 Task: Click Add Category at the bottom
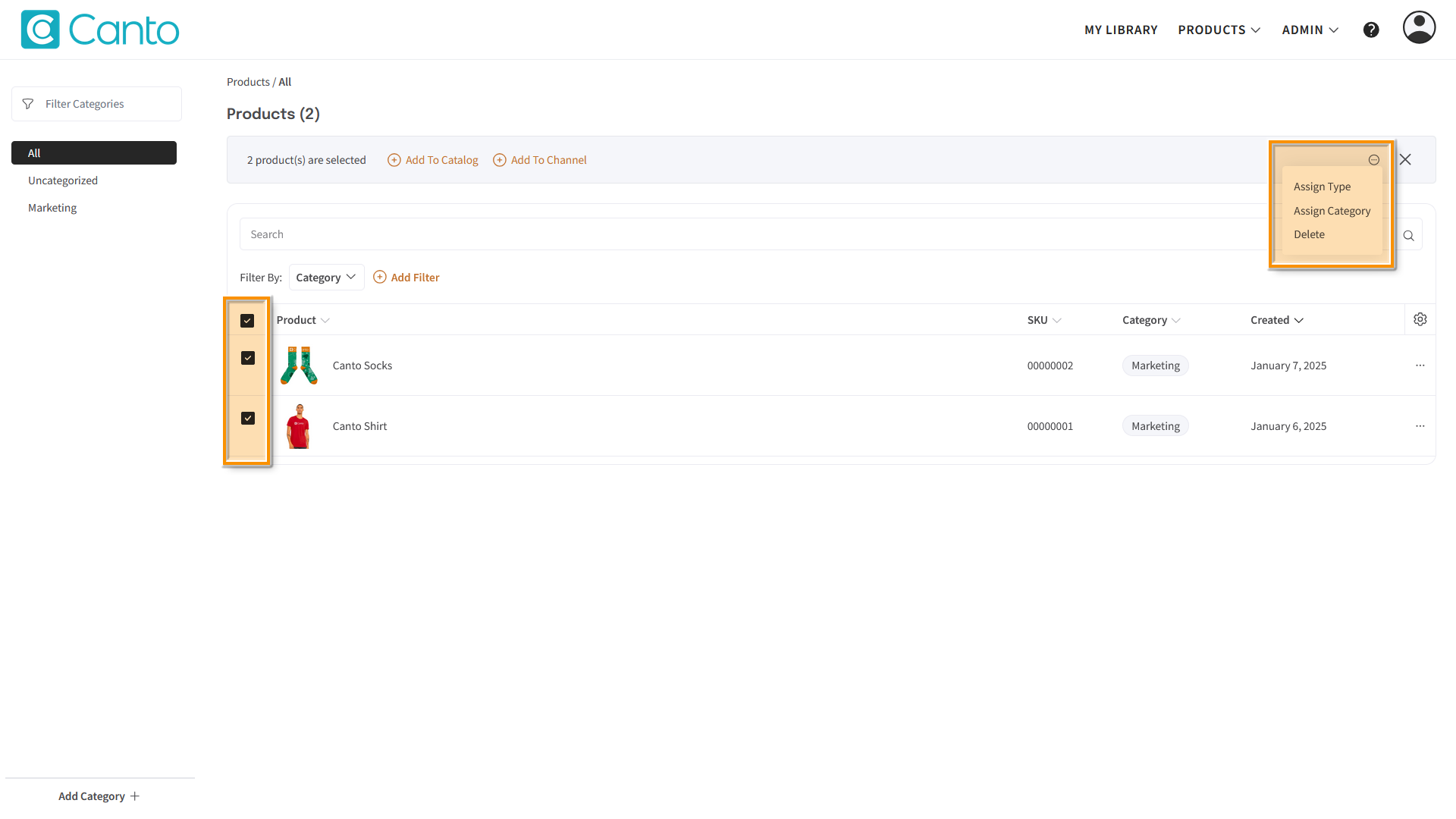tap(99, 796)
